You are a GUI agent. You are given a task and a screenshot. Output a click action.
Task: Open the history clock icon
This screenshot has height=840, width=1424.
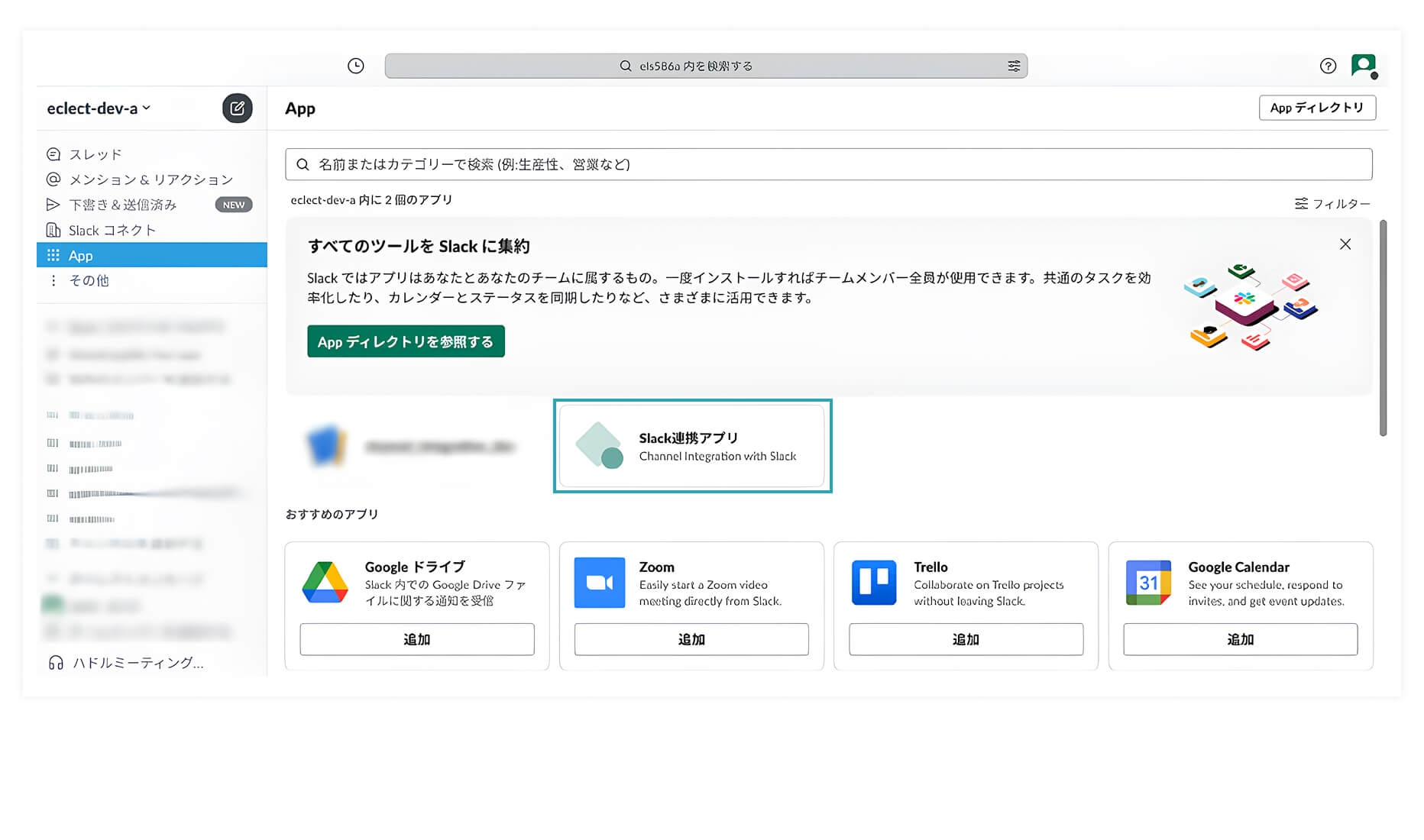(x=356, y=66)
